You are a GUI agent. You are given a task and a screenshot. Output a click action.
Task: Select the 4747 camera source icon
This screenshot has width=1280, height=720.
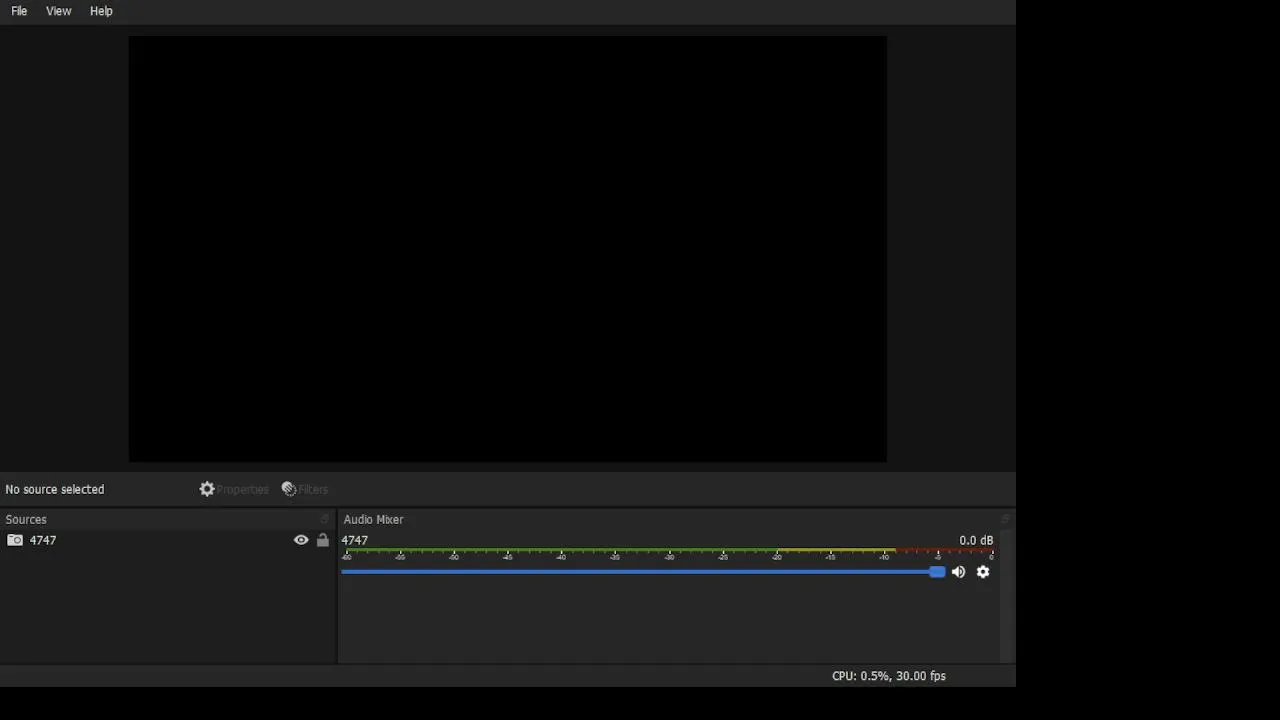[x=15, y=540]
